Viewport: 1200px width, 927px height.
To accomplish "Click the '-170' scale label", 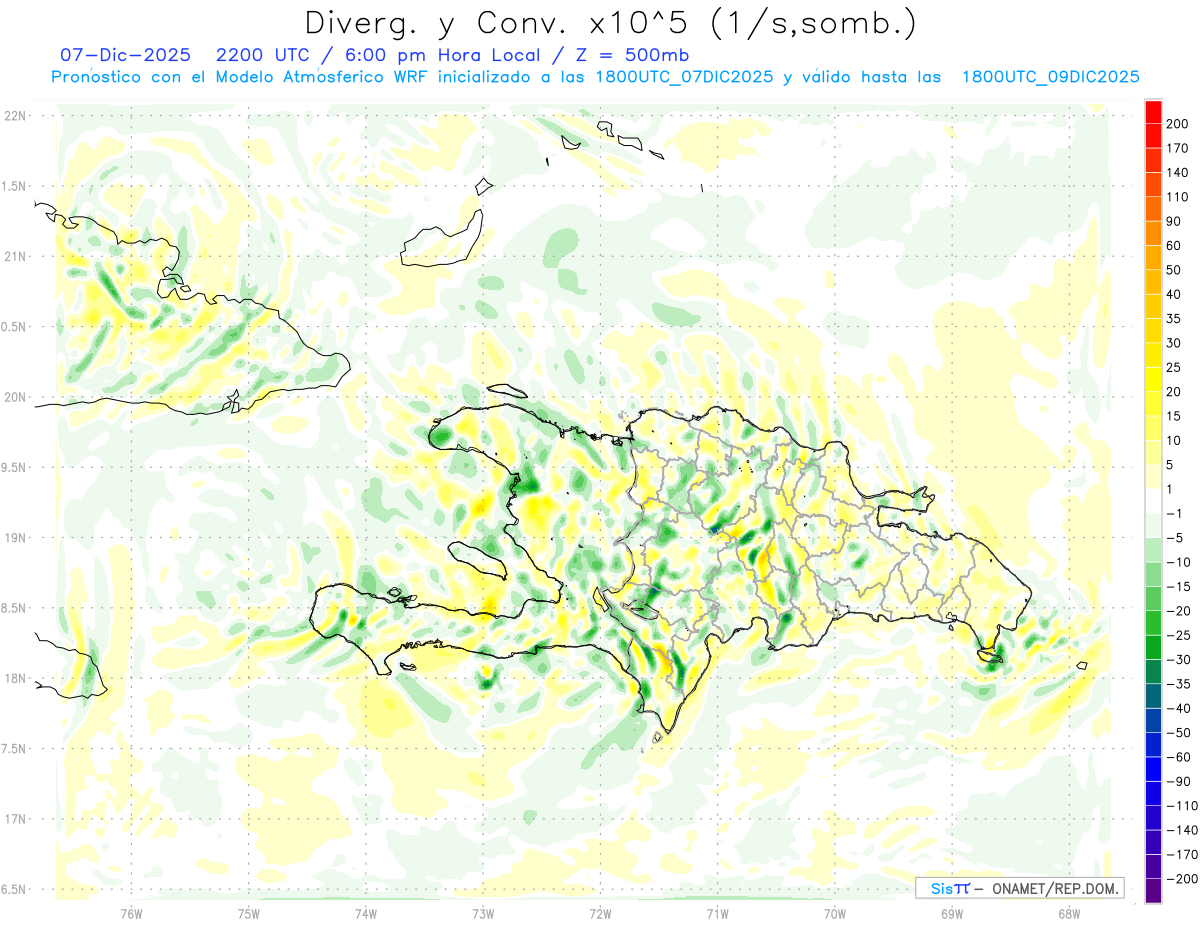I will (x=1184, y=855).
